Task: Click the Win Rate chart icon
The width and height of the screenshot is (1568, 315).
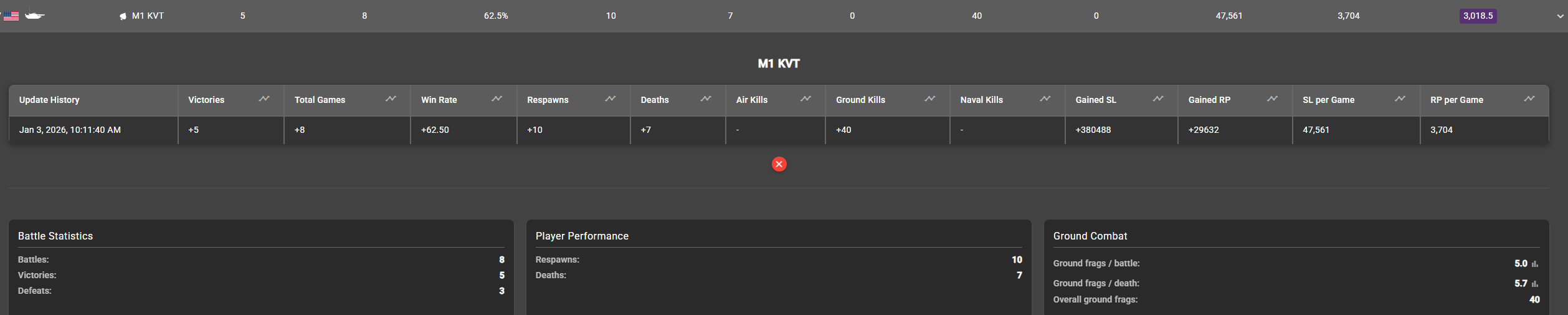Action: coord(497,99)
